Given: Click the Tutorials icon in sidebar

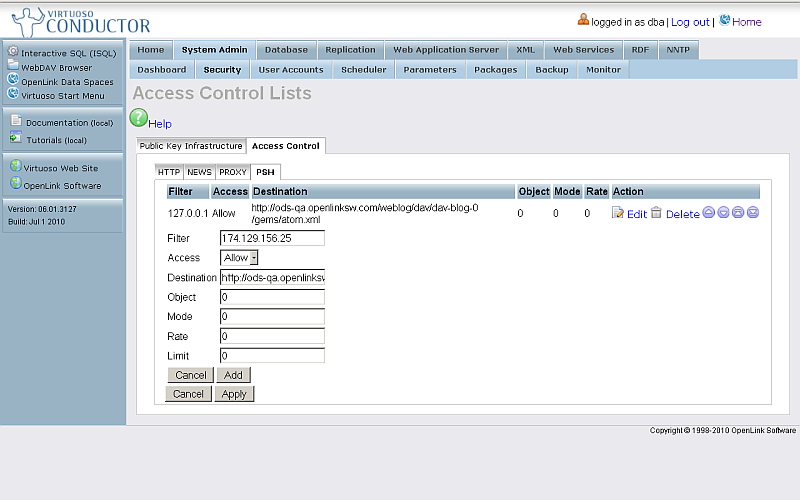Looking at the screenshot, I should tap(16, 138).
